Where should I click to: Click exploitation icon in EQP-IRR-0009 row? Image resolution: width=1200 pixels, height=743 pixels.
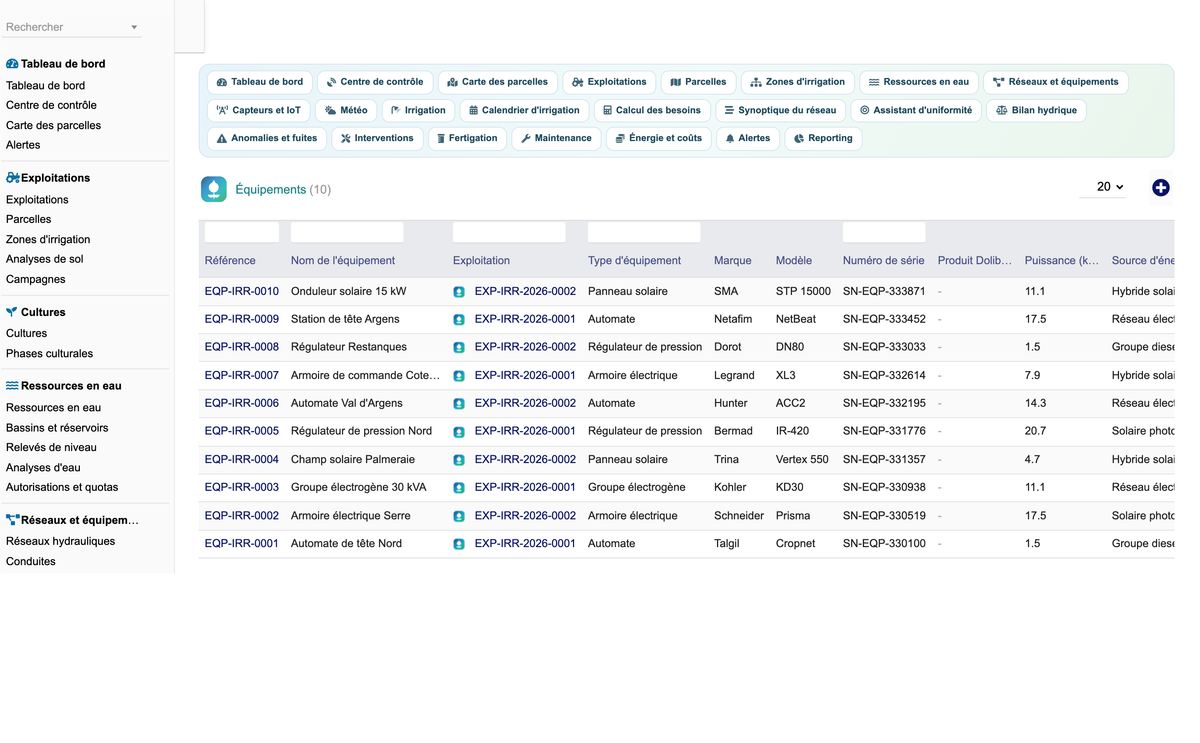point(459,320)
